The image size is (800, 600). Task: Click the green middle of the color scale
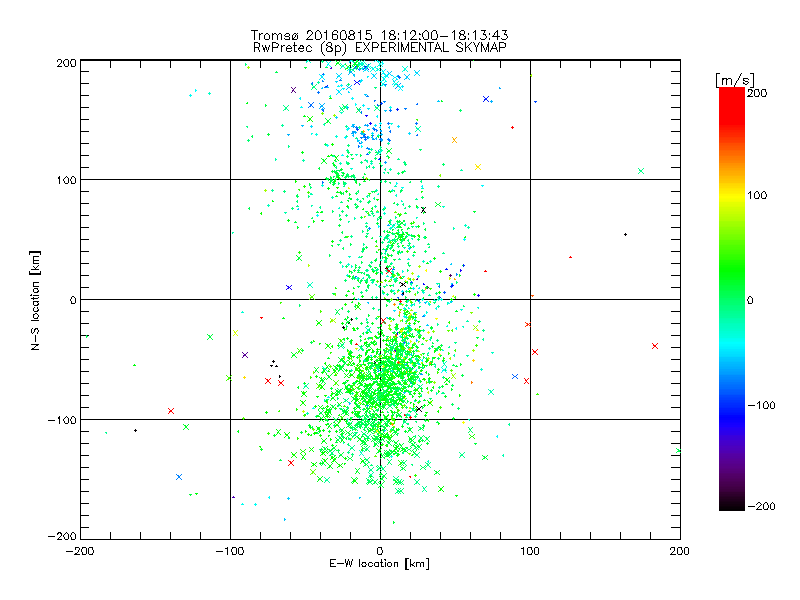pos(732,286)
